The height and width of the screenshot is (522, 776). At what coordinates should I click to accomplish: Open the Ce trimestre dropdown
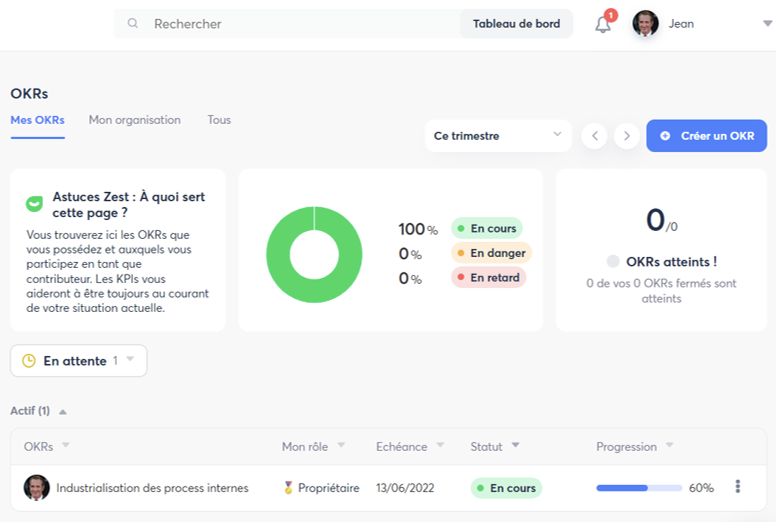click(497, 136)
